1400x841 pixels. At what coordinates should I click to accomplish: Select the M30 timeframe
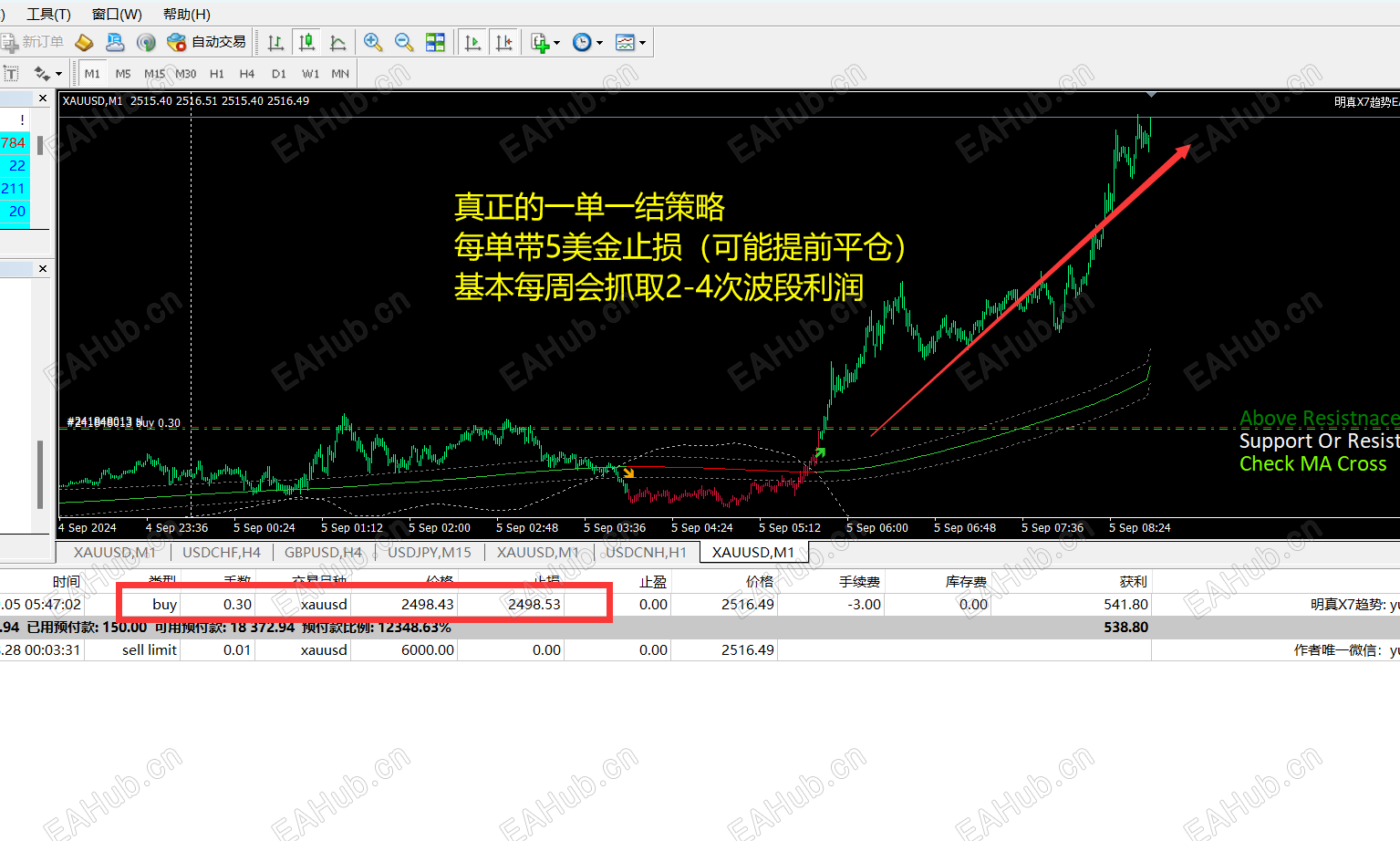tap(186, 74)
